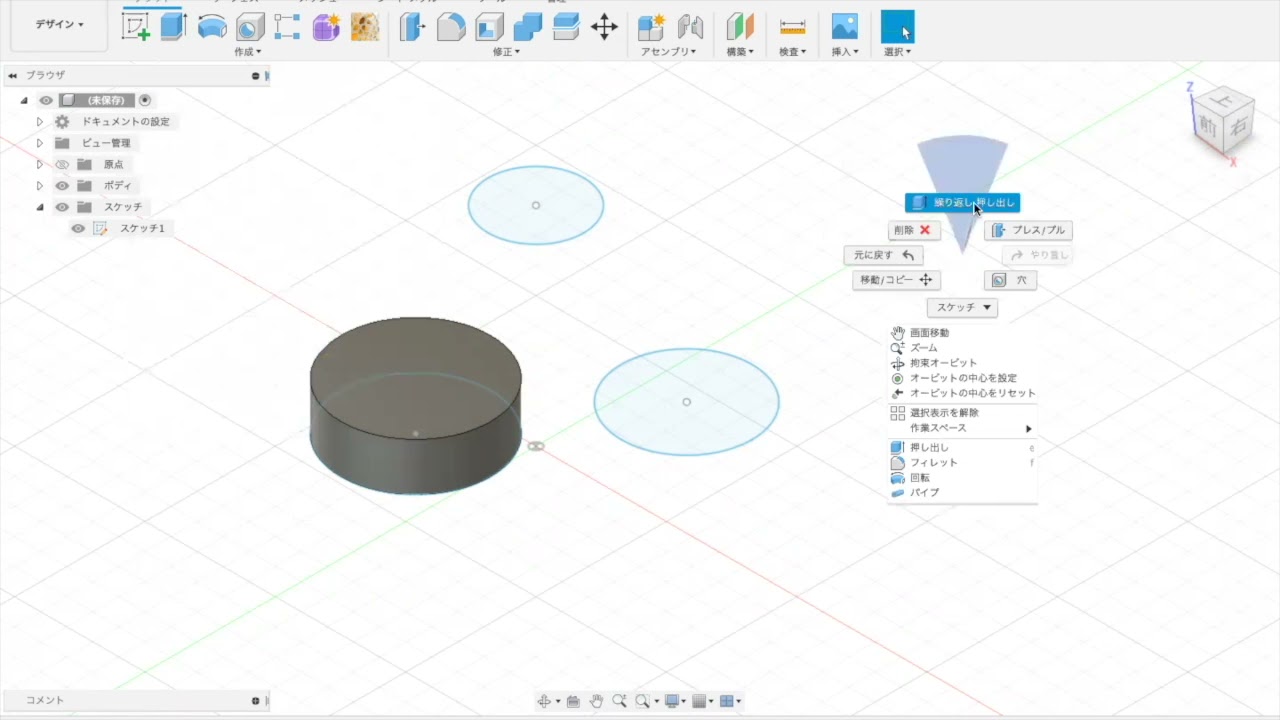Select オービットの中心を設定 from context menu
Image resolution: width=1280 pixels, height=720 pixels.
tap(962, 378)
